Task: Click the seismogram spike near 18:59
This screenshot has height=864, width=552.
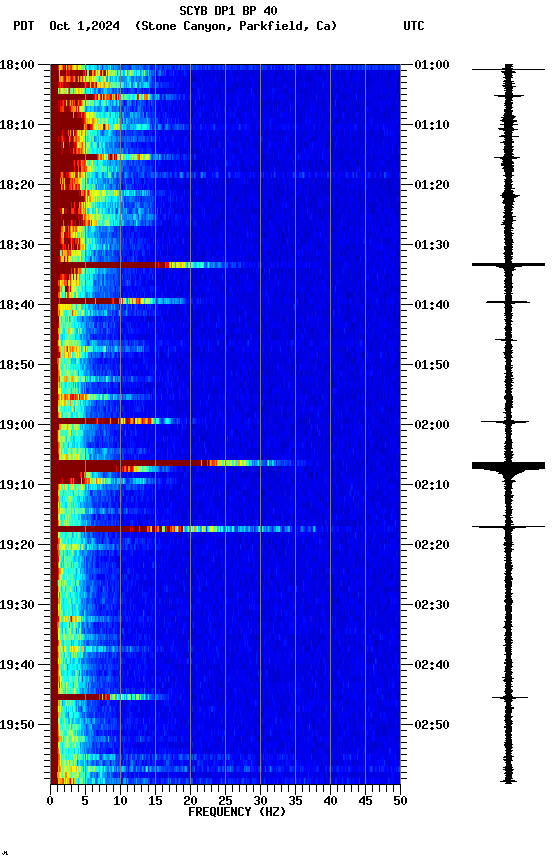Action: click(505, 422)
